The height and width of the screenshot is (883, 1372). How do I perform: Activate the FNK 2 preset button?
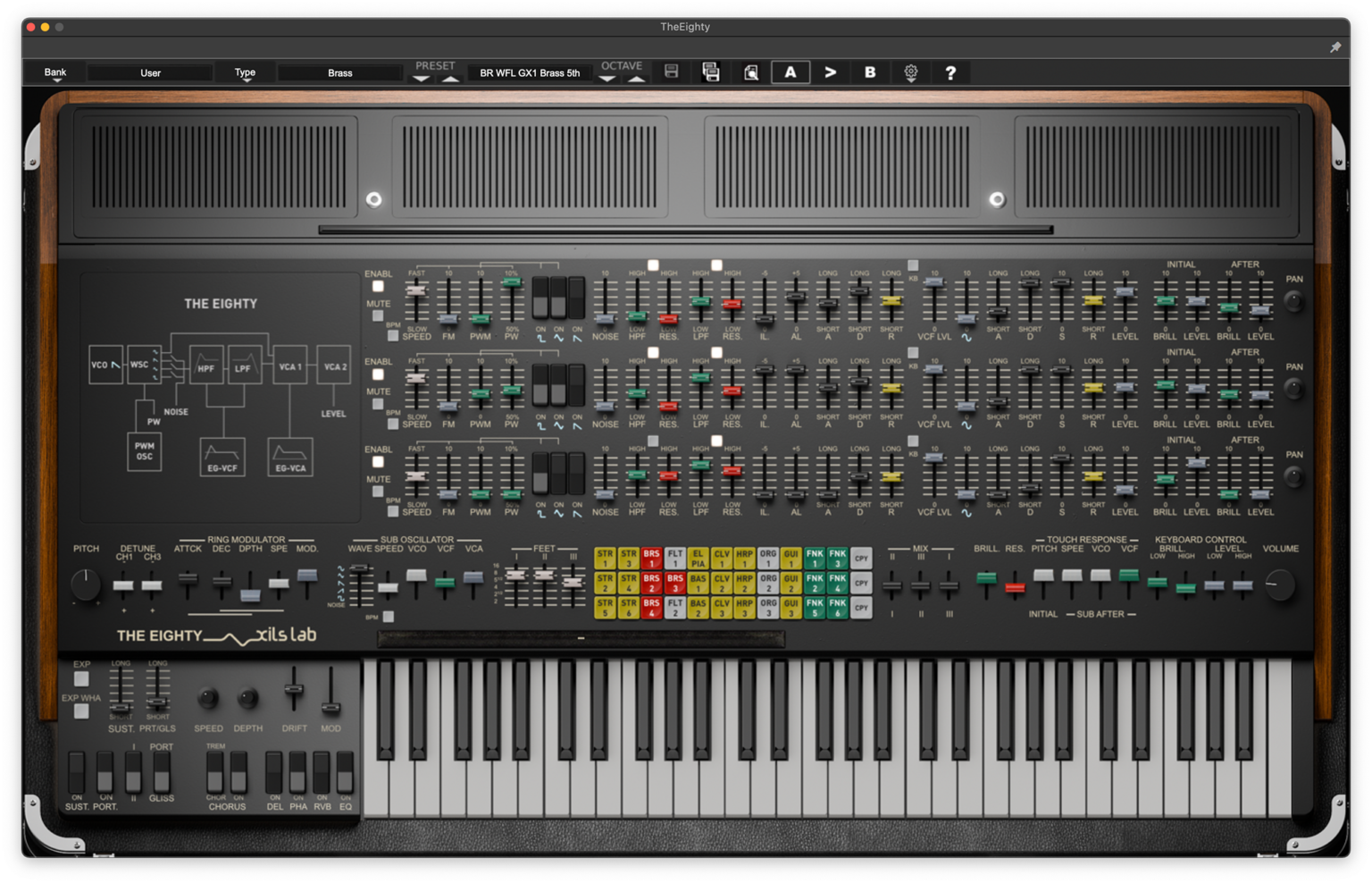[814, 585]
